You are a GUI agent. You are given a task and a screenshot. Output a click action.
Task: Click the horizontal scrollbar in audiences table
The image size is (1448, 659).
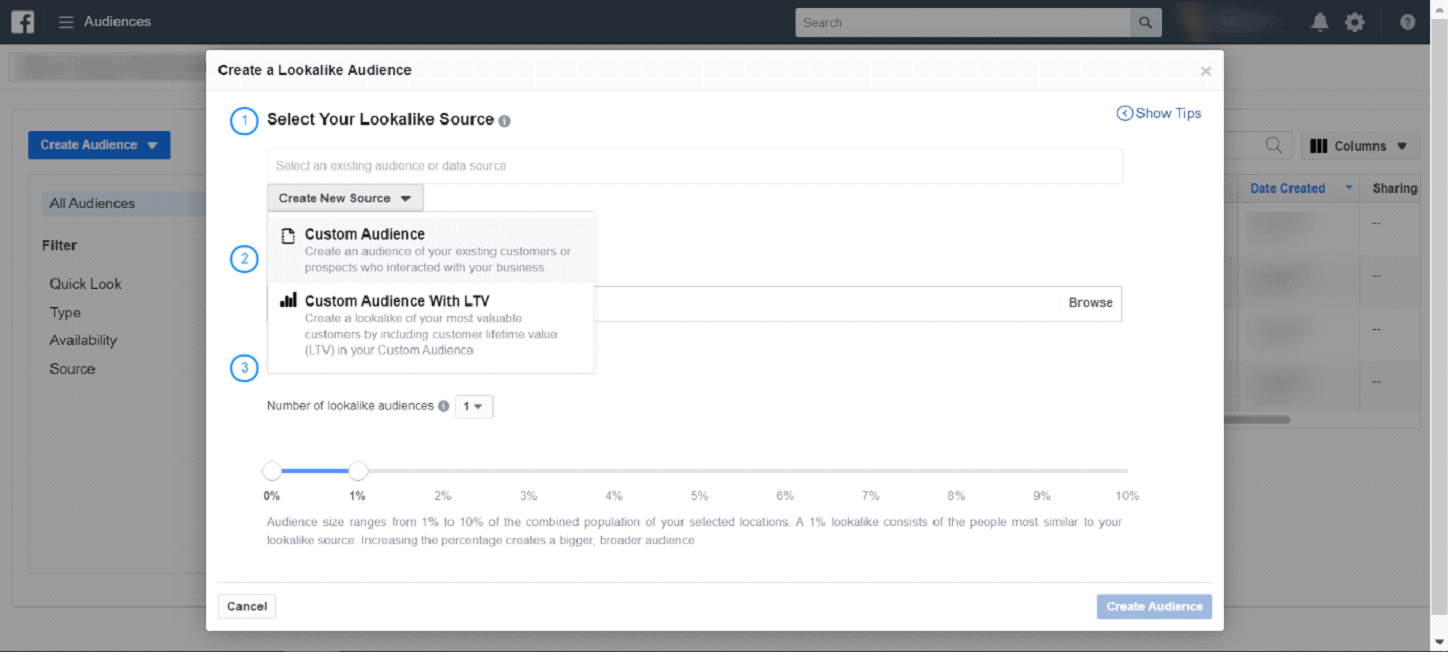[1257, 419]
